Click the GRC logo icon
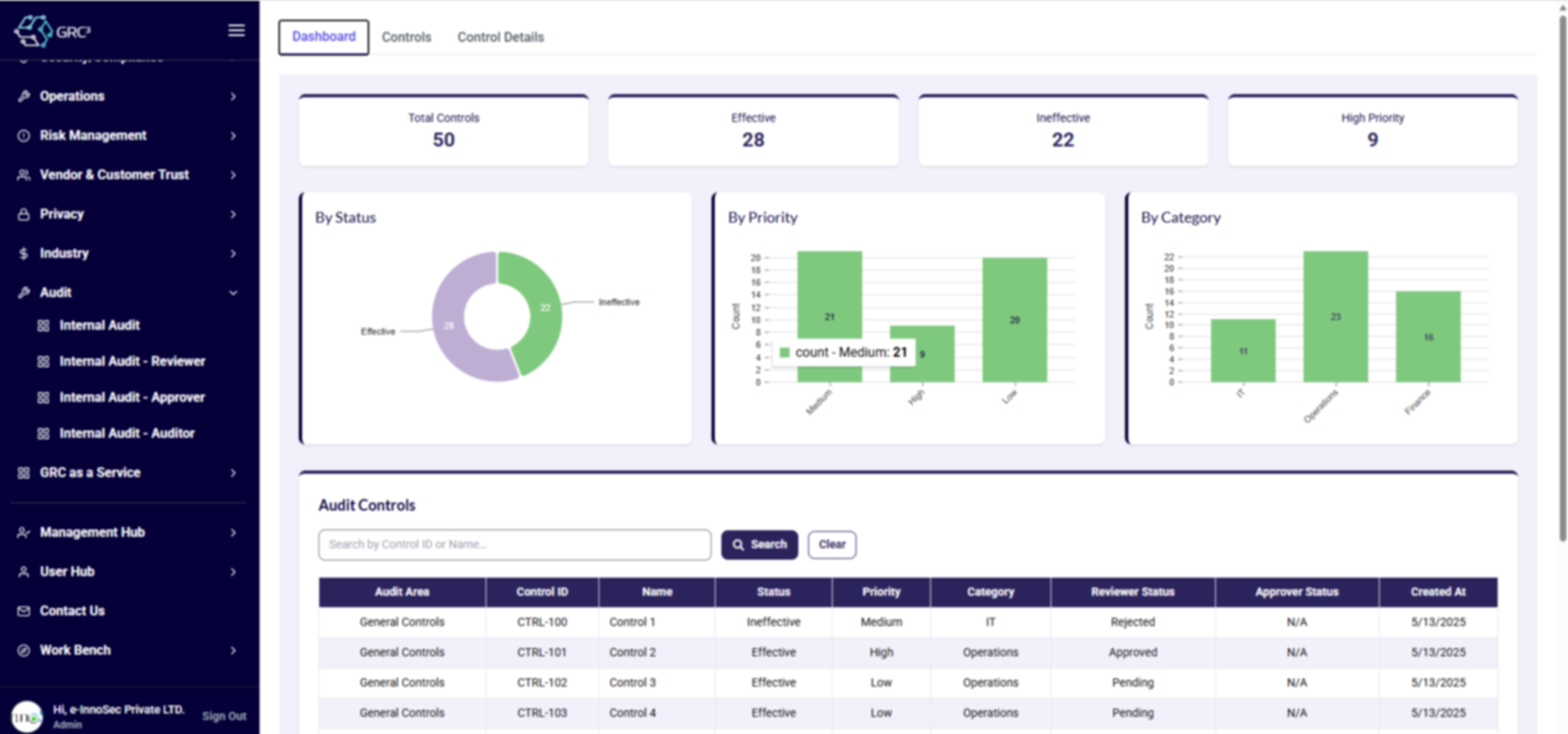 (x=34, y=31)
